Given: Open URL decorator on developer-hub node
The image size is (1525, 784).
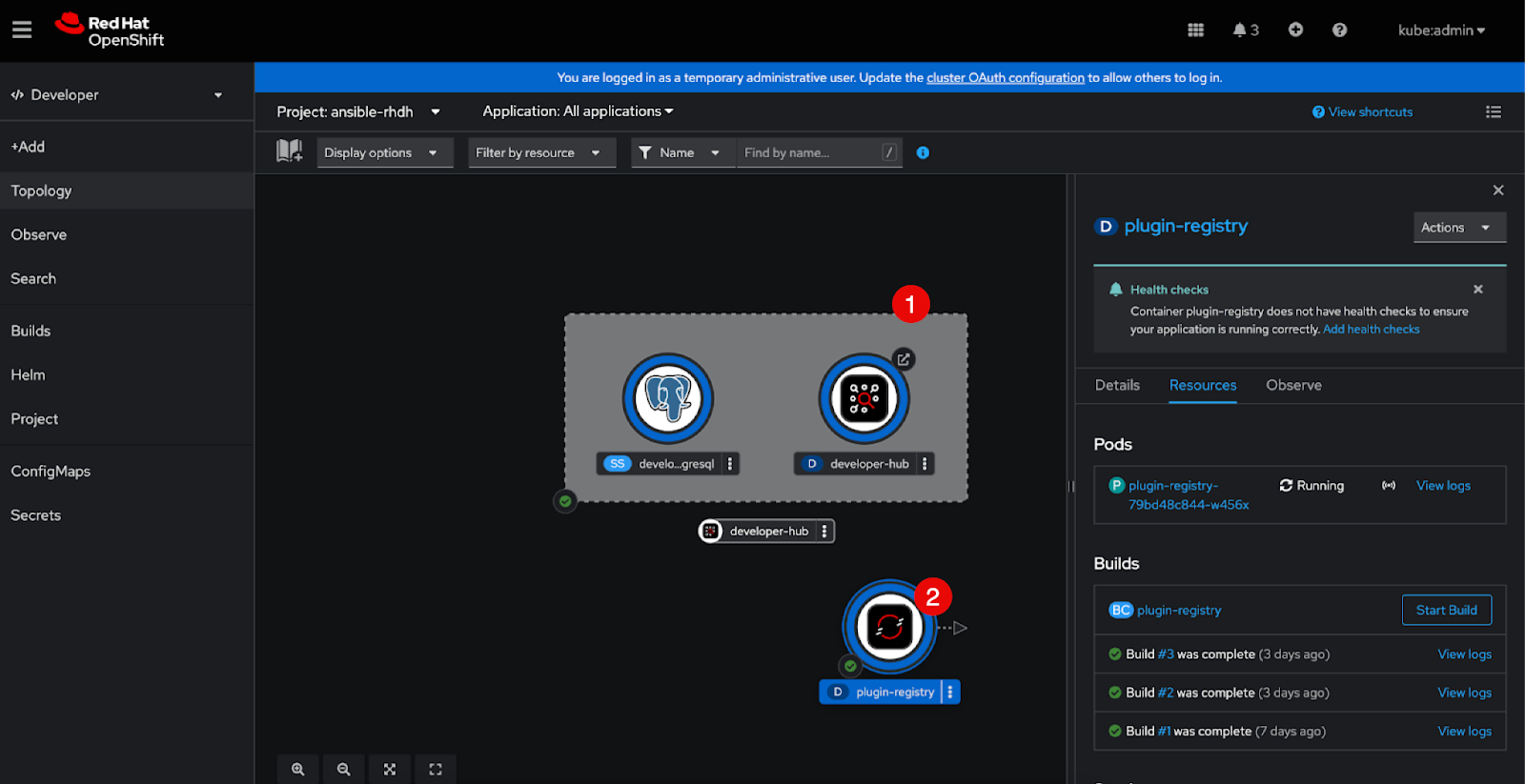Looking at the screenshot, I should (x=904, y=359).
